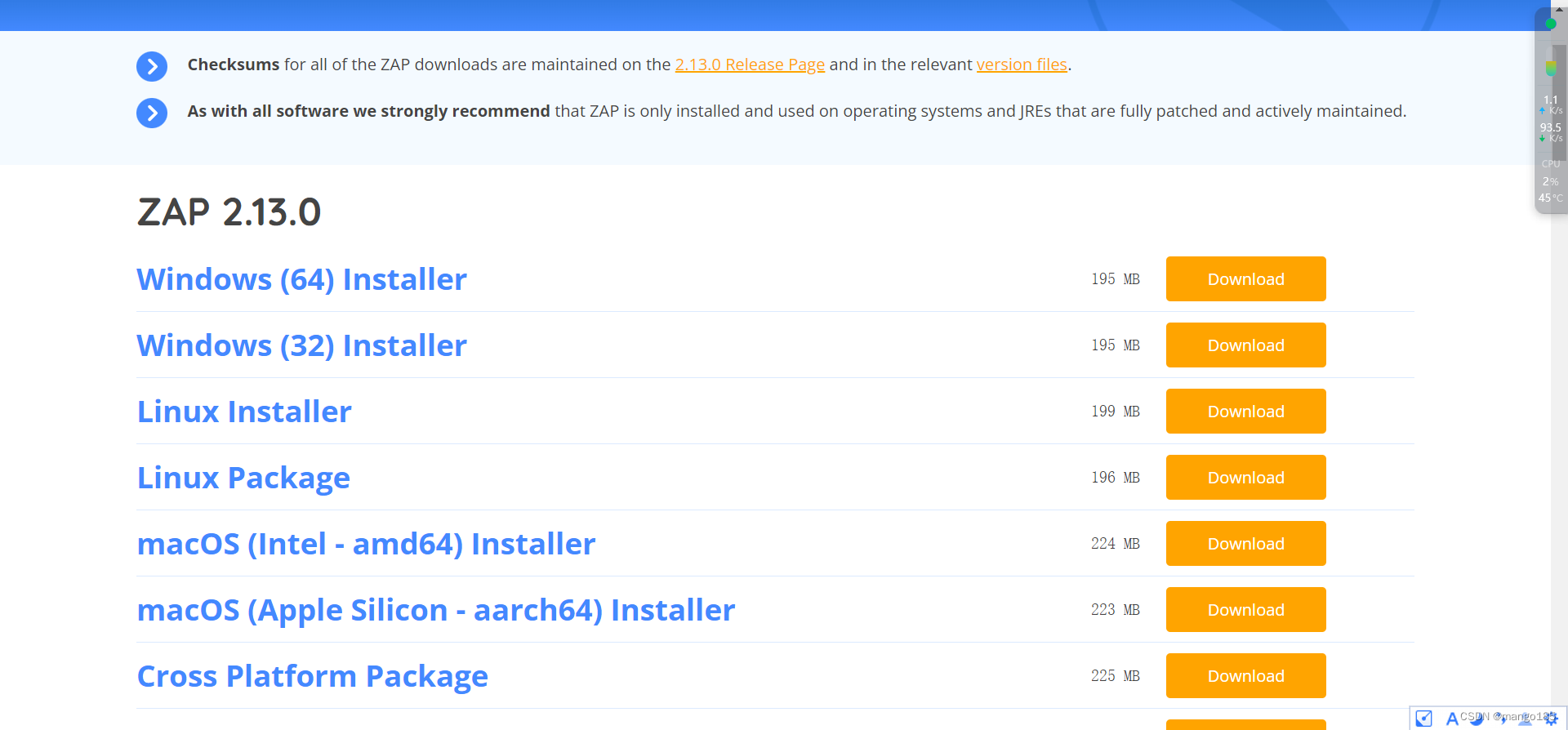Open the macOS (Intel - amd64) Installer link
Screen dimensions: 1568x730
tap(366, 544)
